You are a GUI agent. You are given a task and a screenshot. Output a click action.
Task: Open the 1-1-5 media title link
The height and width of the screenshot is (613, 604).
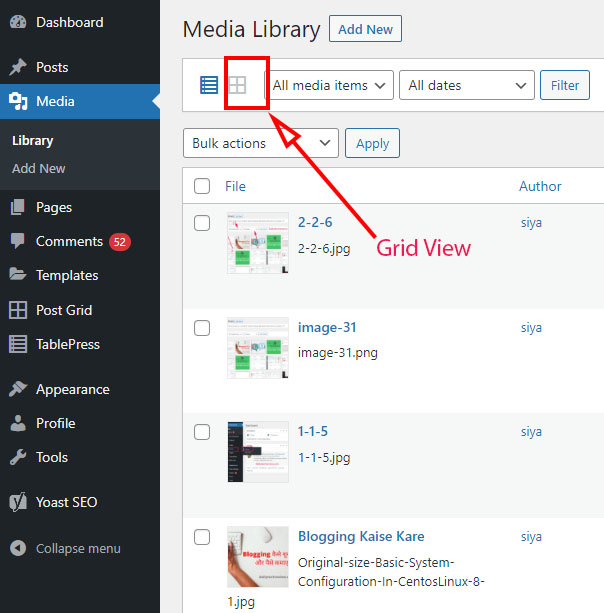[x=313, y=431]
